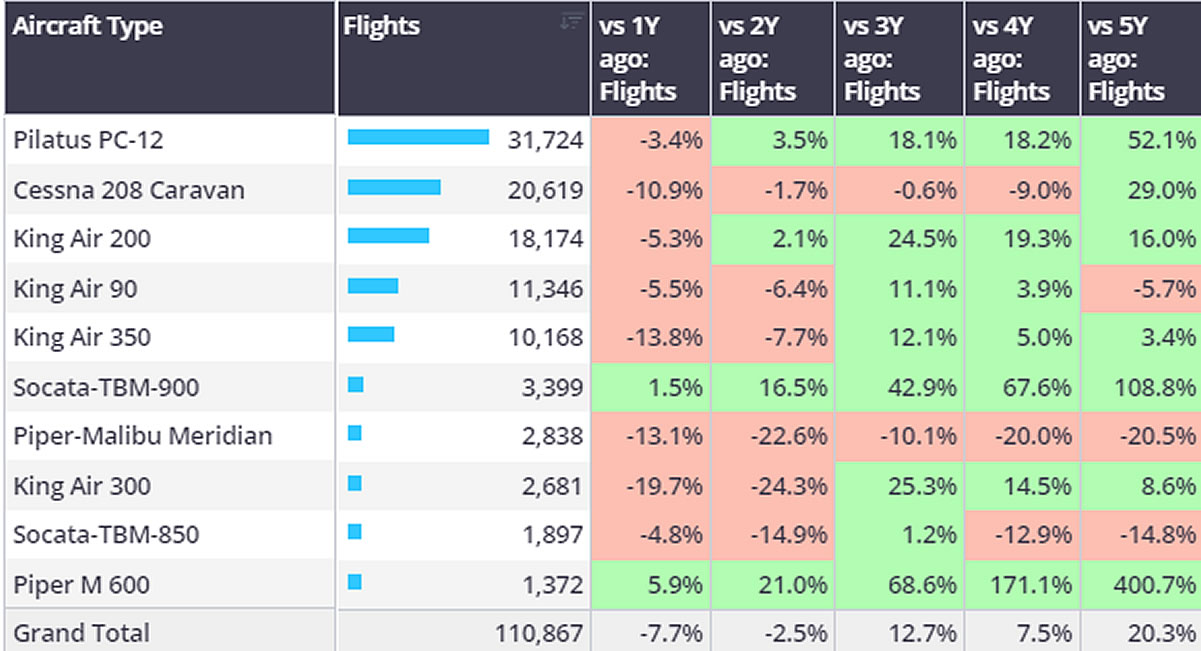Click the 108.8% cell for Socata-TBM-900
Viewport: 1201px width, 651px height.
coord(1141,387)
